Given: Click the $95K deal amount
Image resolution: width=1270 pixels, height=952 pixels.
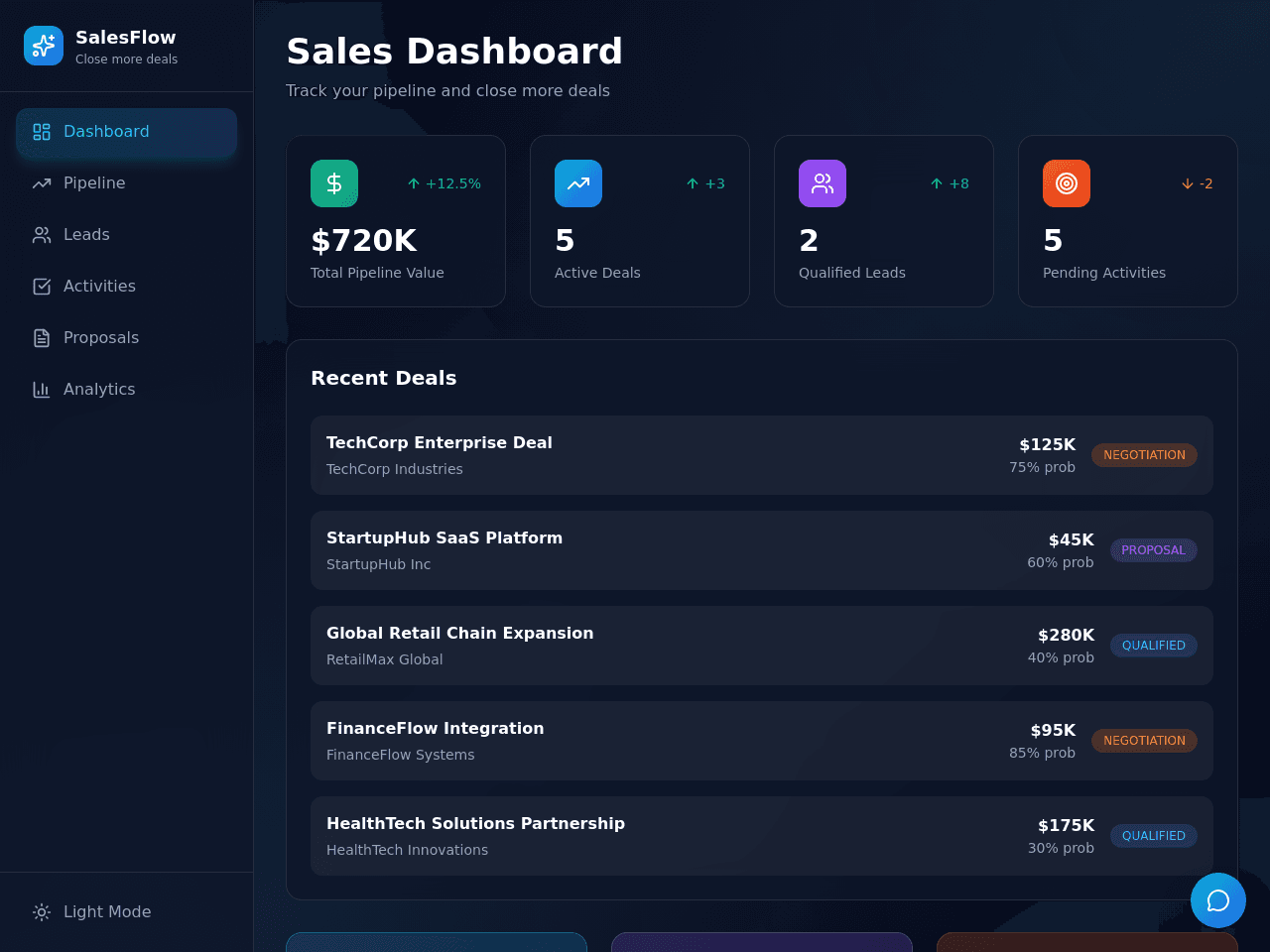Looking at the screenshot, I should [x=1053, y=731].
